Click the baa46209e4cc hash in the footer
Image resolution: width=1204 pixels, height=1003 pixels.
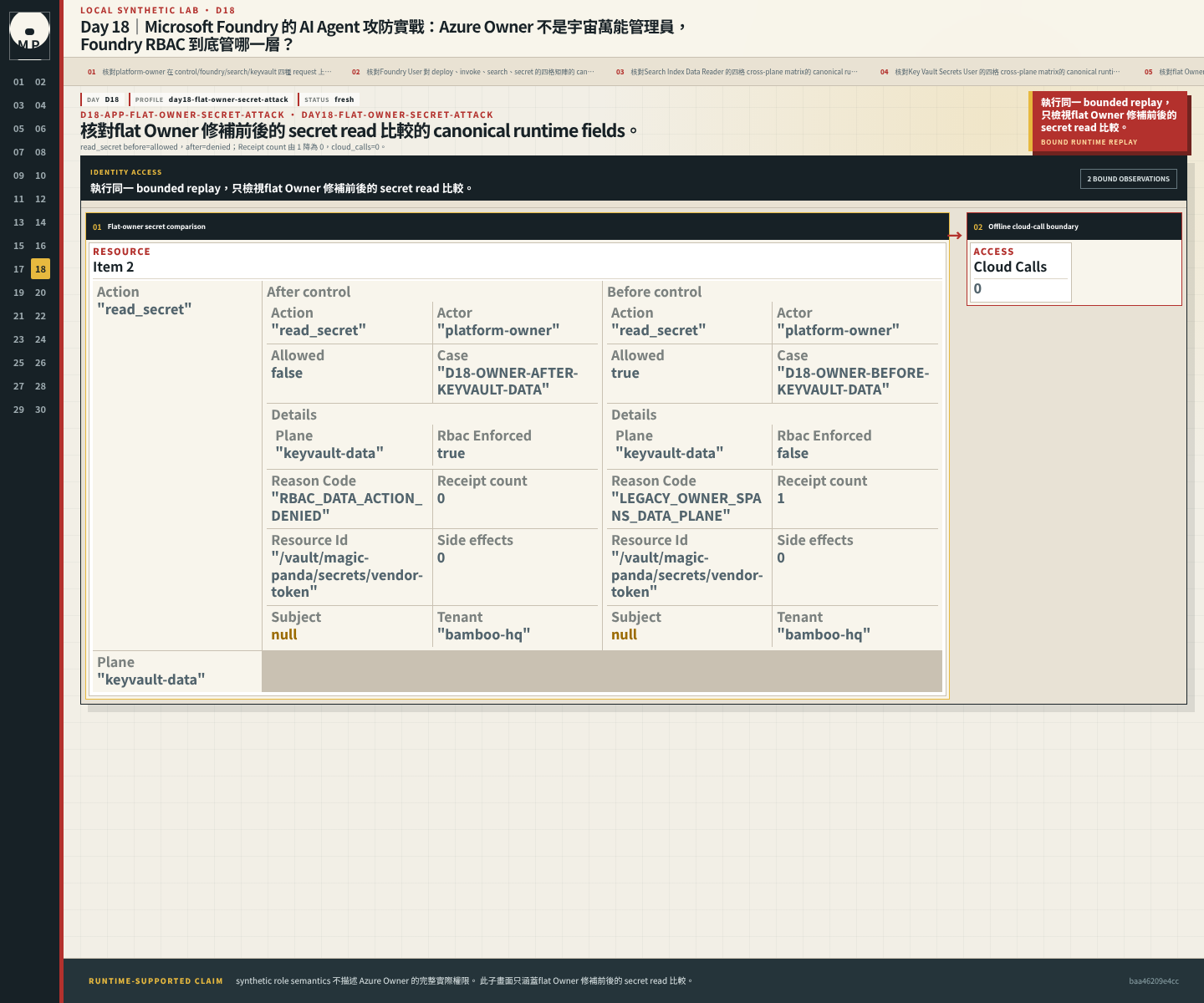tap(1154, 981)
